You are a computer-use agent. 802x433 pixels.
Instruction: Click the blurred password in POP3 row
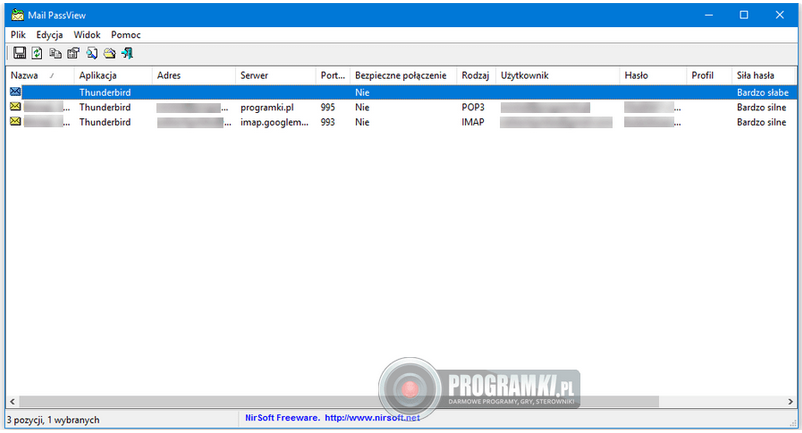point(652,107)
